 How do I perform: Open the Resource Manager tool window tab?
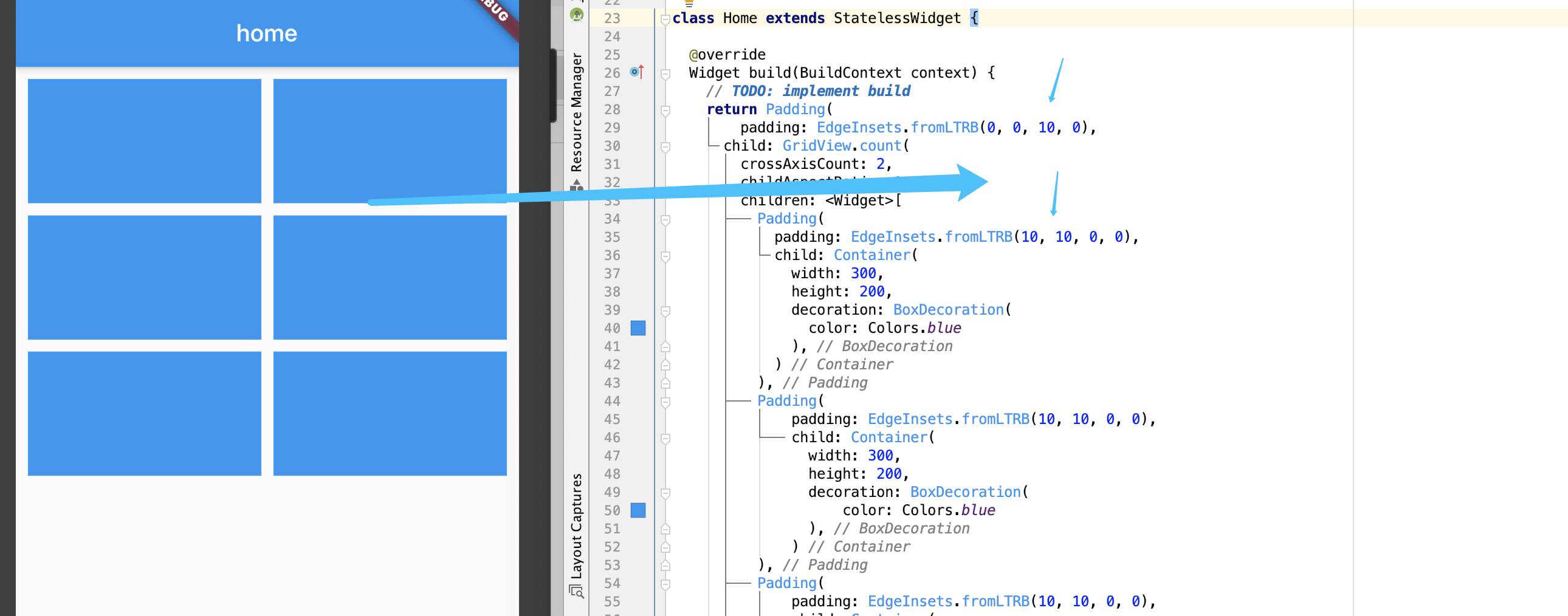[x=576, y=112]
